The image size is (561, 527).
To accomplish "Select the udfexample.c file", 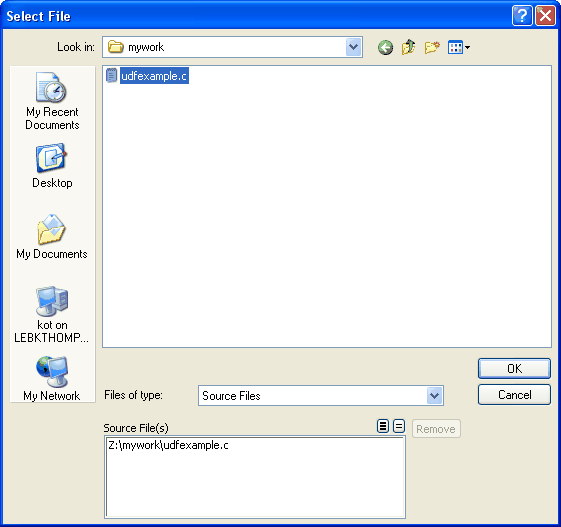I will tap(147, 76).
